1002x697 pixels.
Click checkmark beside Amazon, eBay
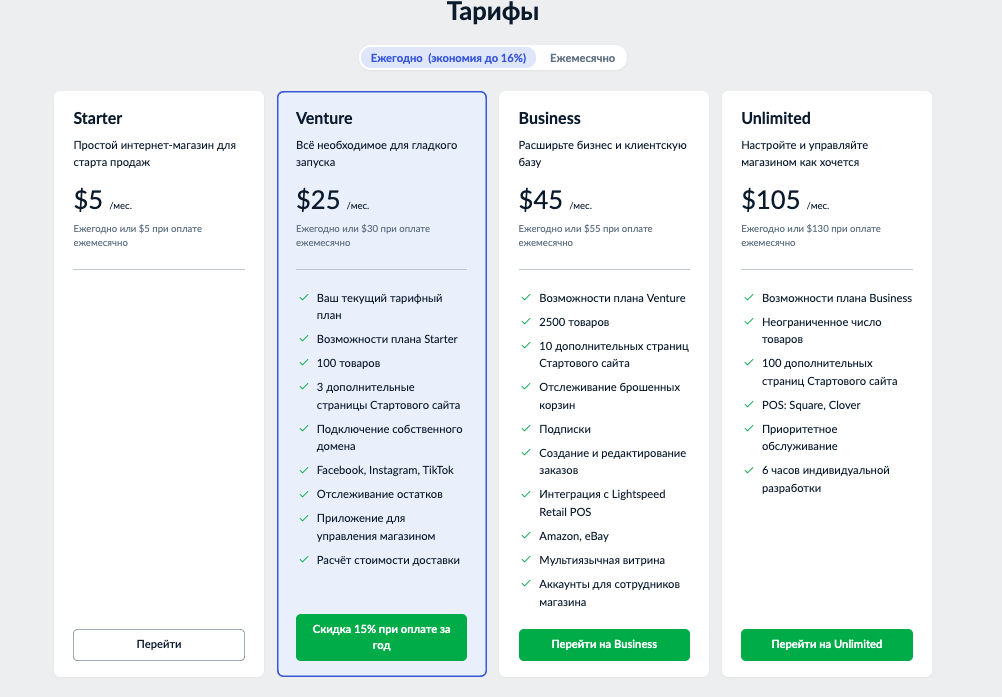(526, 535)
